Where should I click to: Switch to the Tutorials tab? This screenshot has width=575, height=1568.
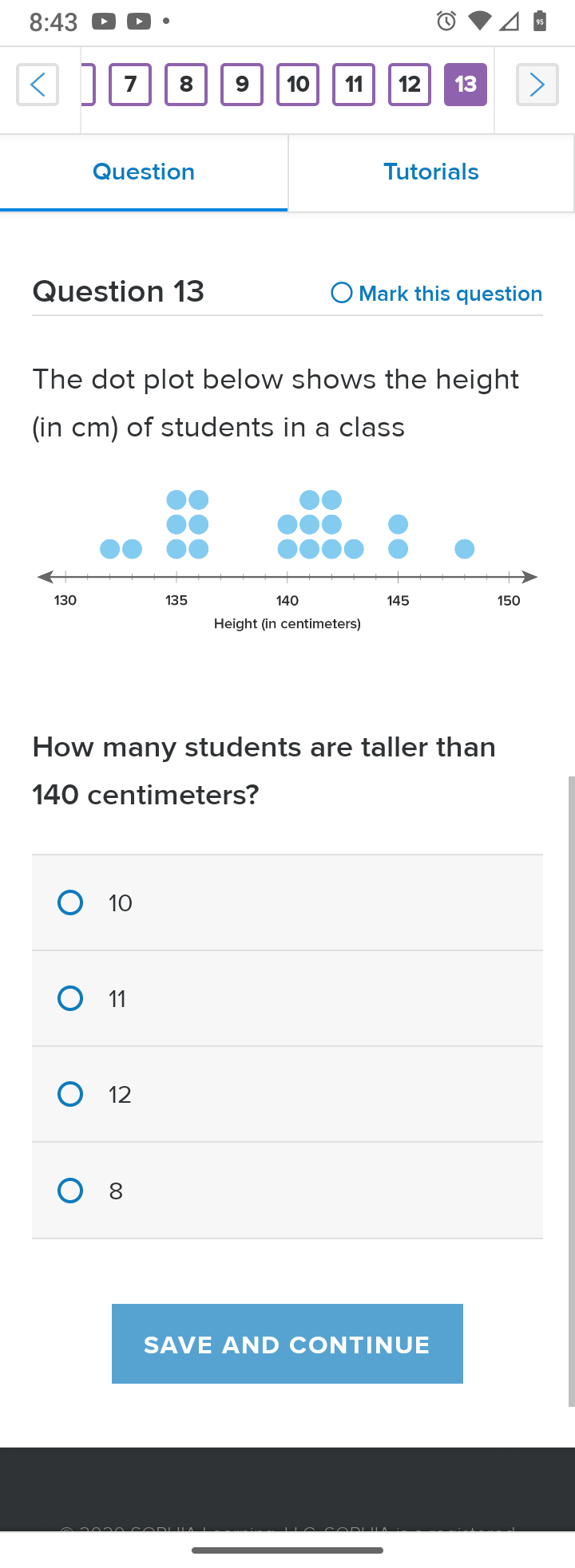coord(431,172)
